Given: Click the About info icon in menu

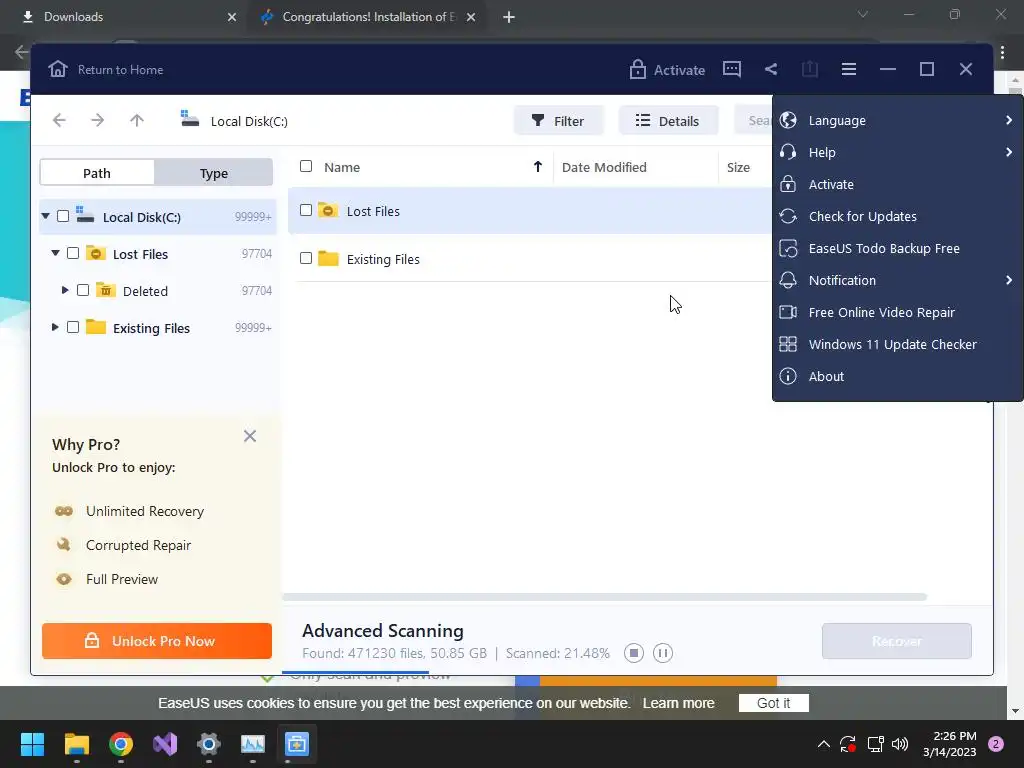Looking at the screenshot, I should click(788, 376).
